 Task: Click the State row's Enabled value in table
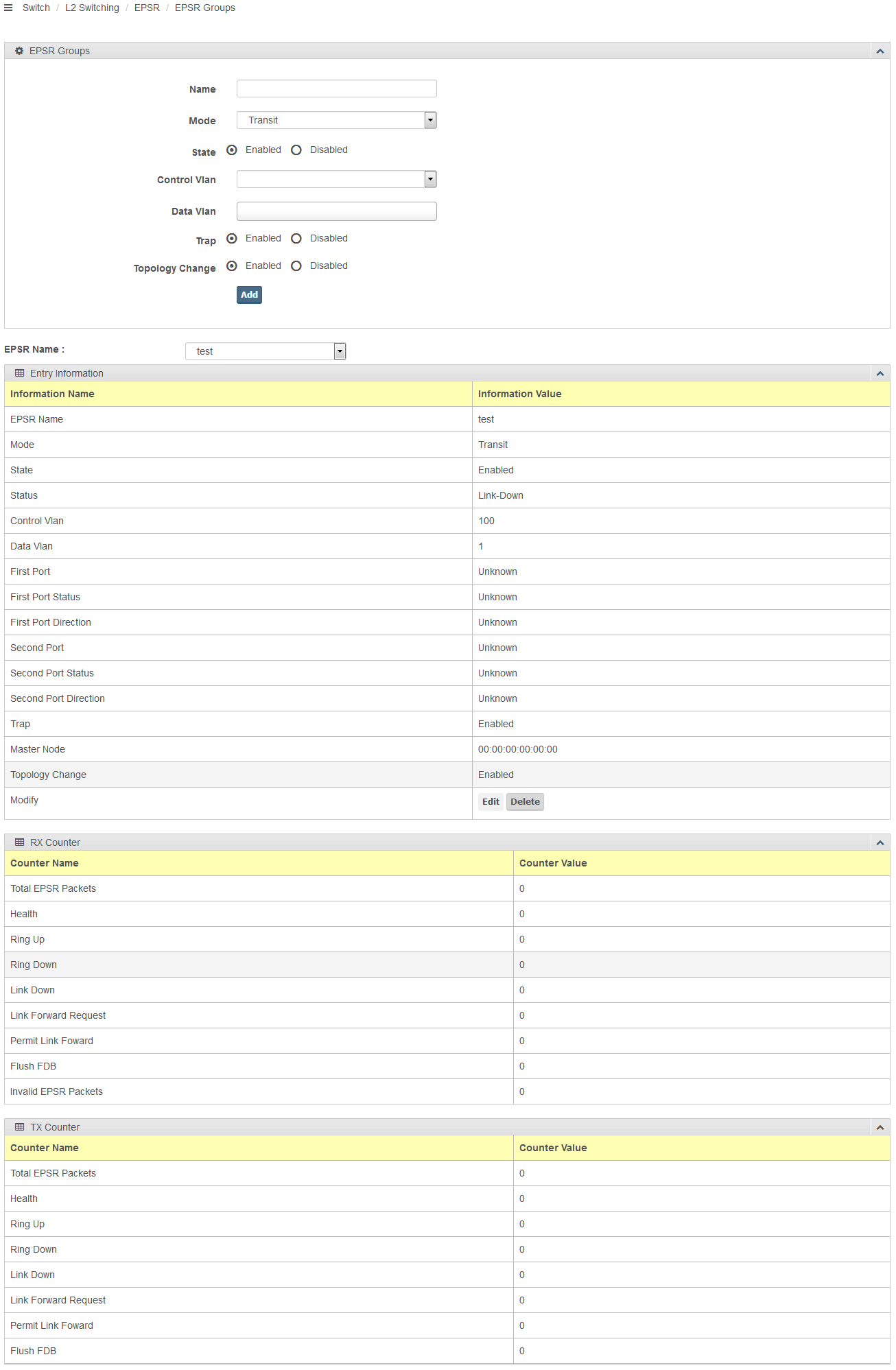point(496,470)
